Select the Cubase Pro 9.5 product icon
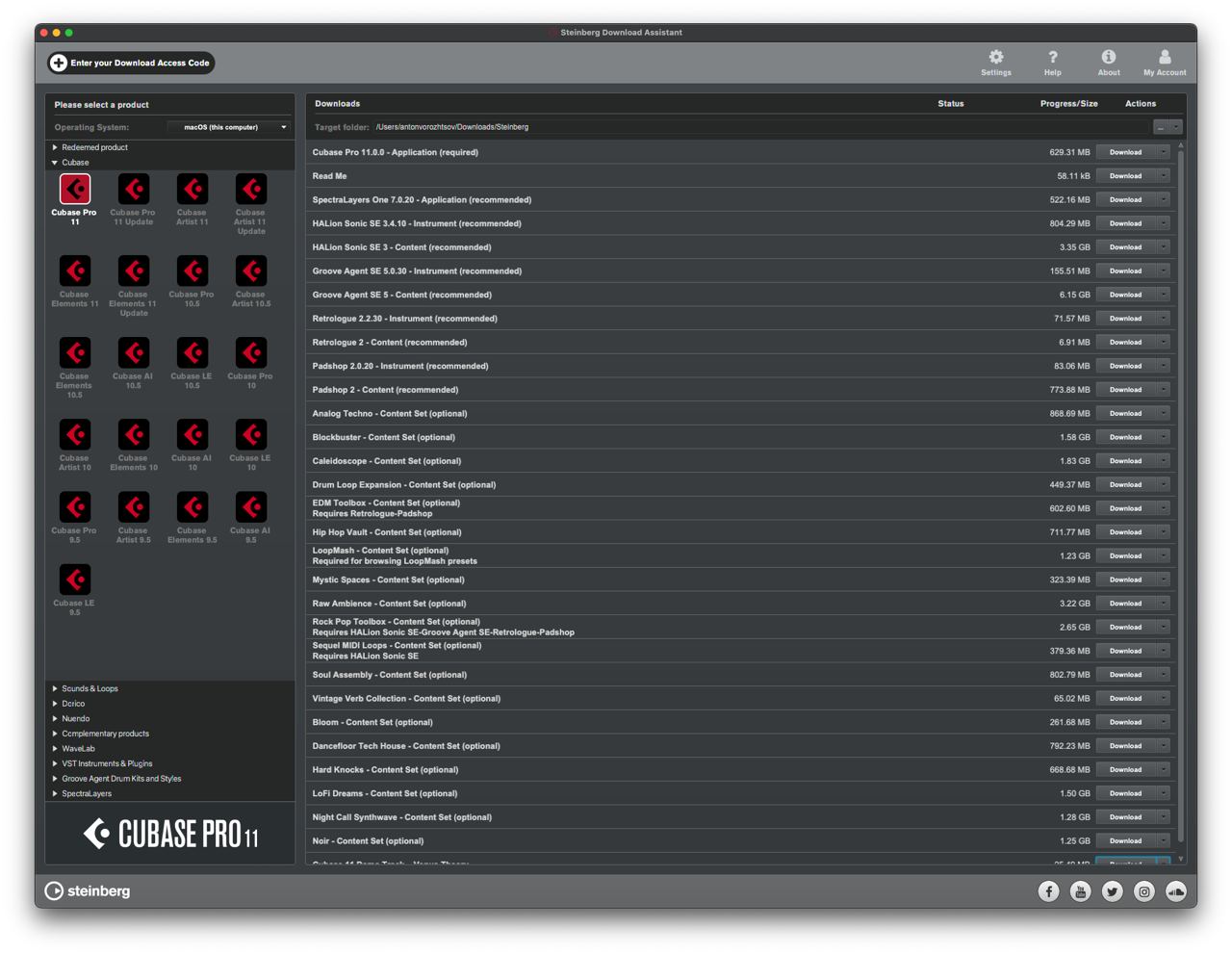The width and height of the screenshot is (1232, 954). tap(75, 507)
